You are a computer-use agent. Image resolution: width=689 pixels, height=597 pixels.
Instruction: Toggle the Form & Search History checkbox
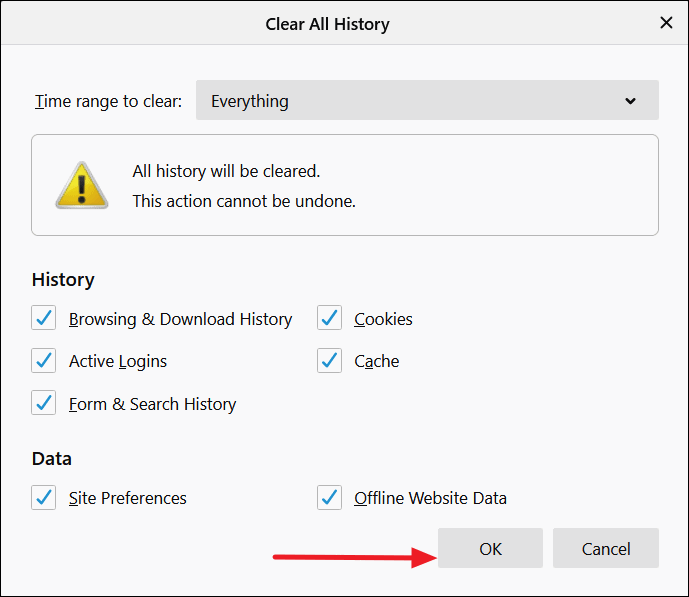pos(44,403)
